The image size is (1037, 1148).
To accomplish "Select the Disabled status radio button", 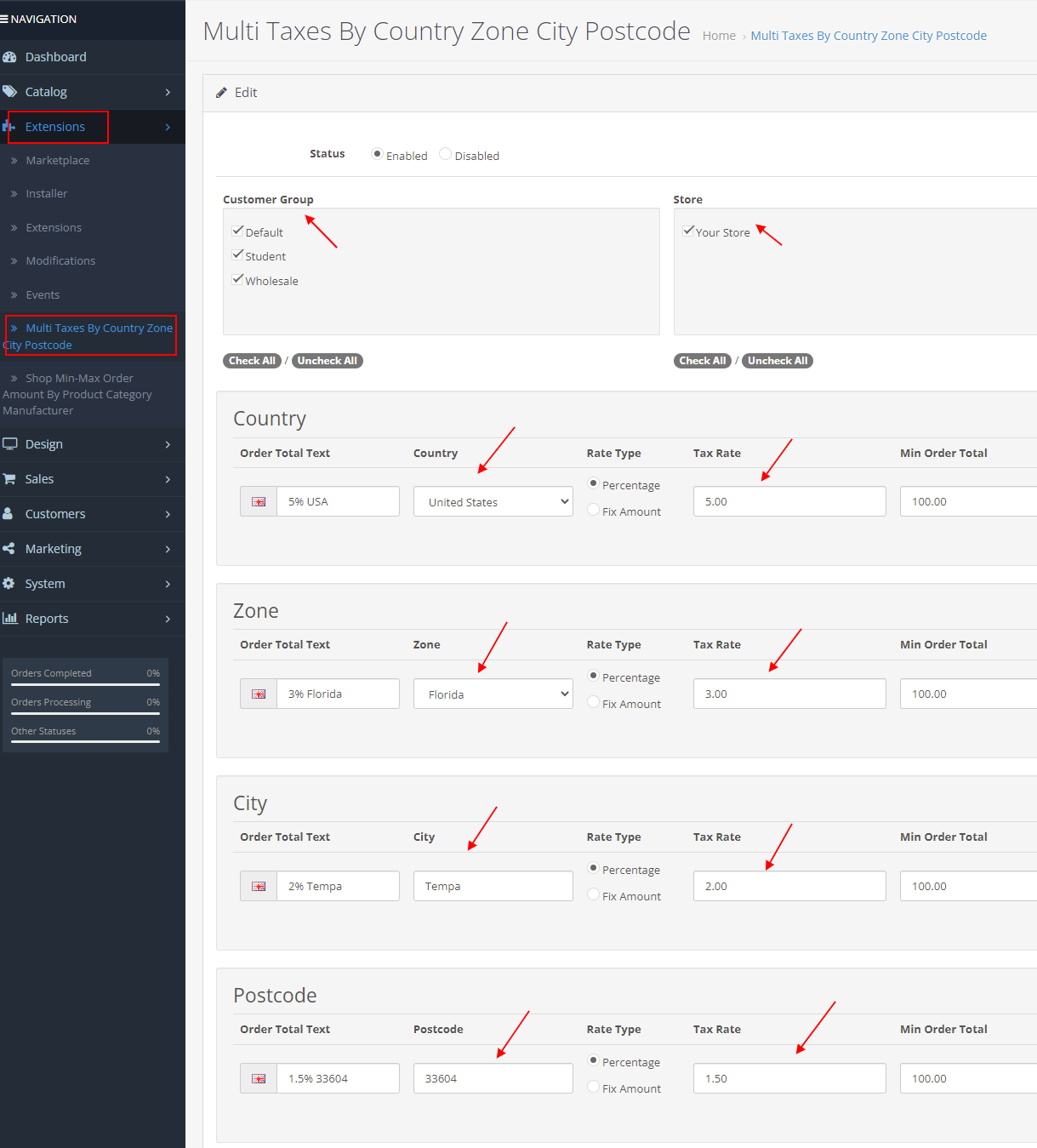I will point(445,154).
